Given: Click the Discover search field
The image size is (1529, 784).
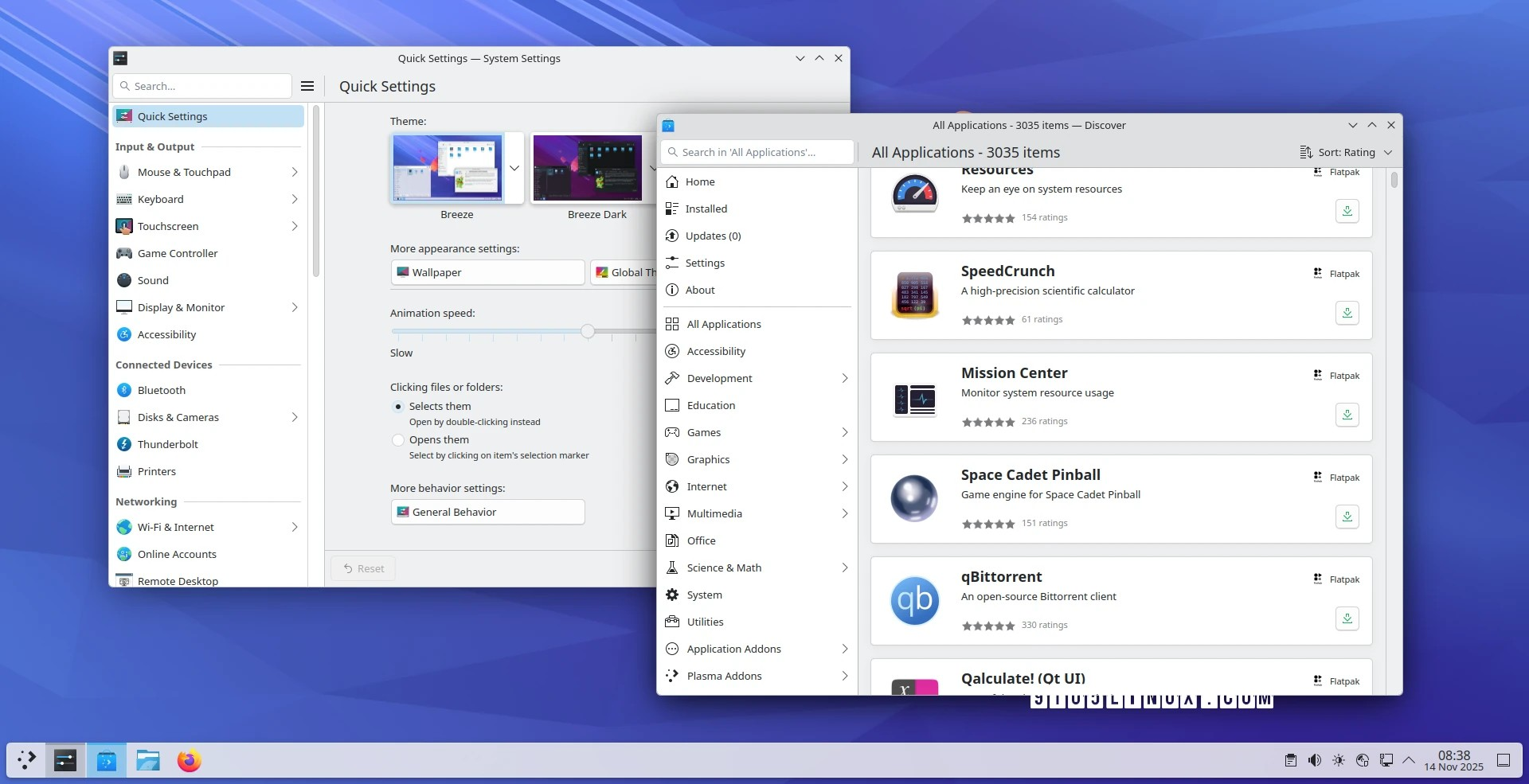Looking at the screenshot, I should pyautogui.click(x=757, y=151).
